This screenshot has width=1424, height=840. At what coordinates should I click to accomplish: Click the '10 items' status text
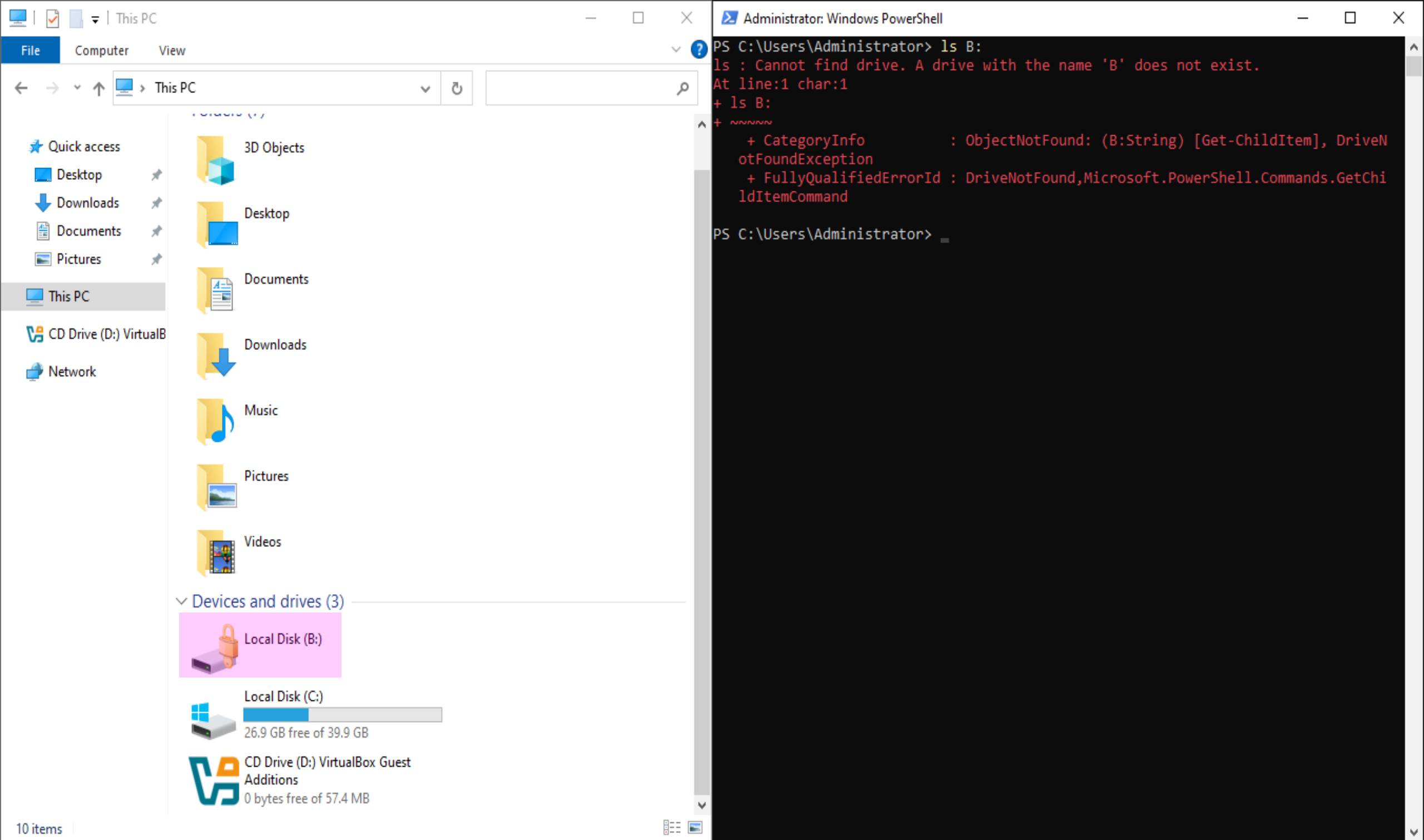[x=39, y=829]
